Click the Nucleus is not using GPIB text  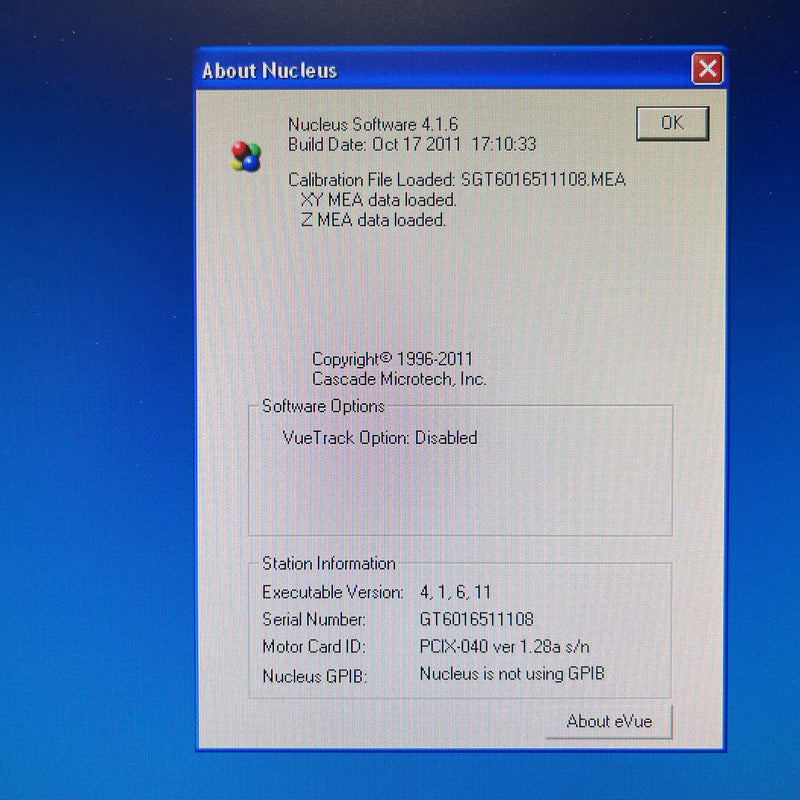(511, 674)
